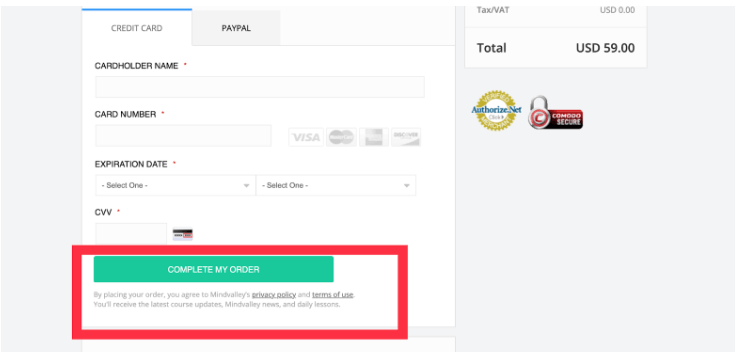Click the Tax/VAT label
This screenshot has width=735, height=360.
493,10
